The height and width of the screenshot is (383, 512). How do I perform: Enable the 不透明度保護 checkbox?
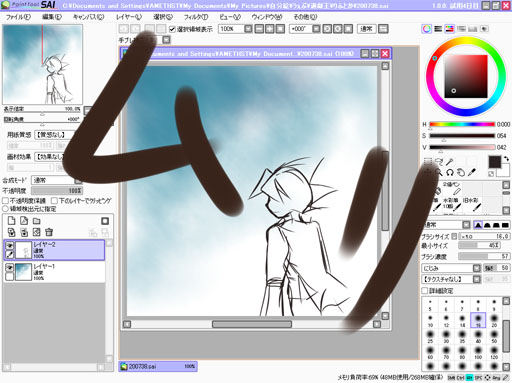point(5,201)
